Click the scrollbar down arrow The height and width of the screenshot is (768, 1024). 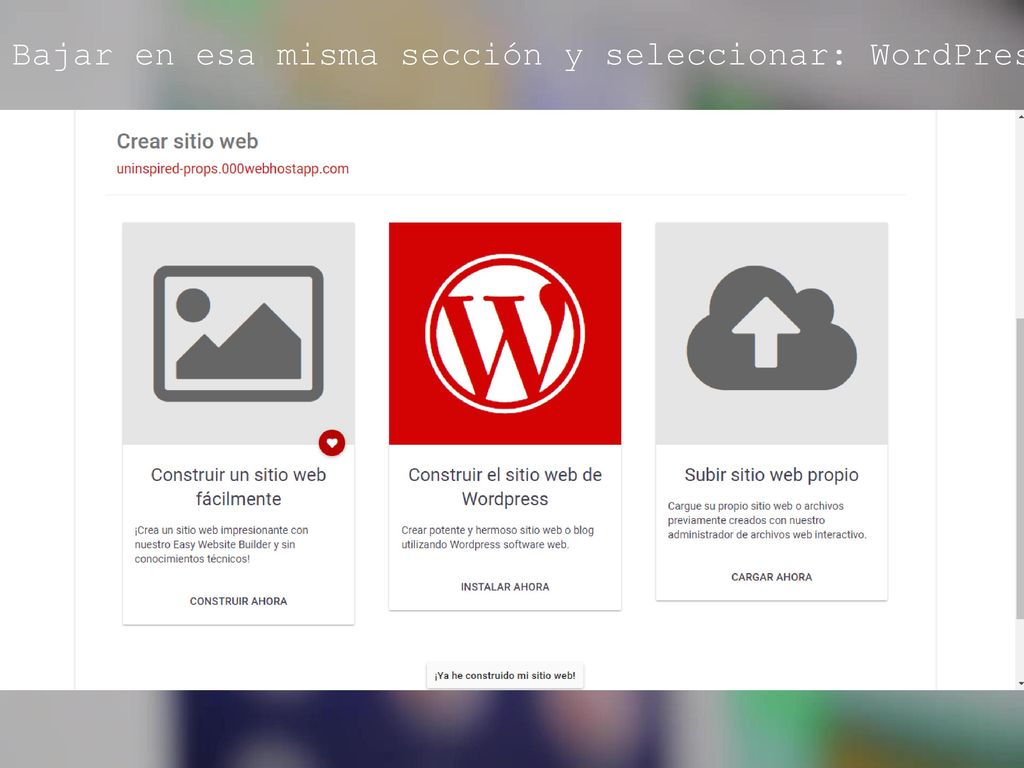[1020, 683]
